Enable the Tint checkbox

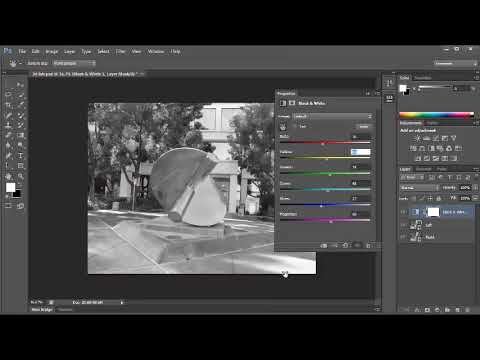(x=295, y=126)
